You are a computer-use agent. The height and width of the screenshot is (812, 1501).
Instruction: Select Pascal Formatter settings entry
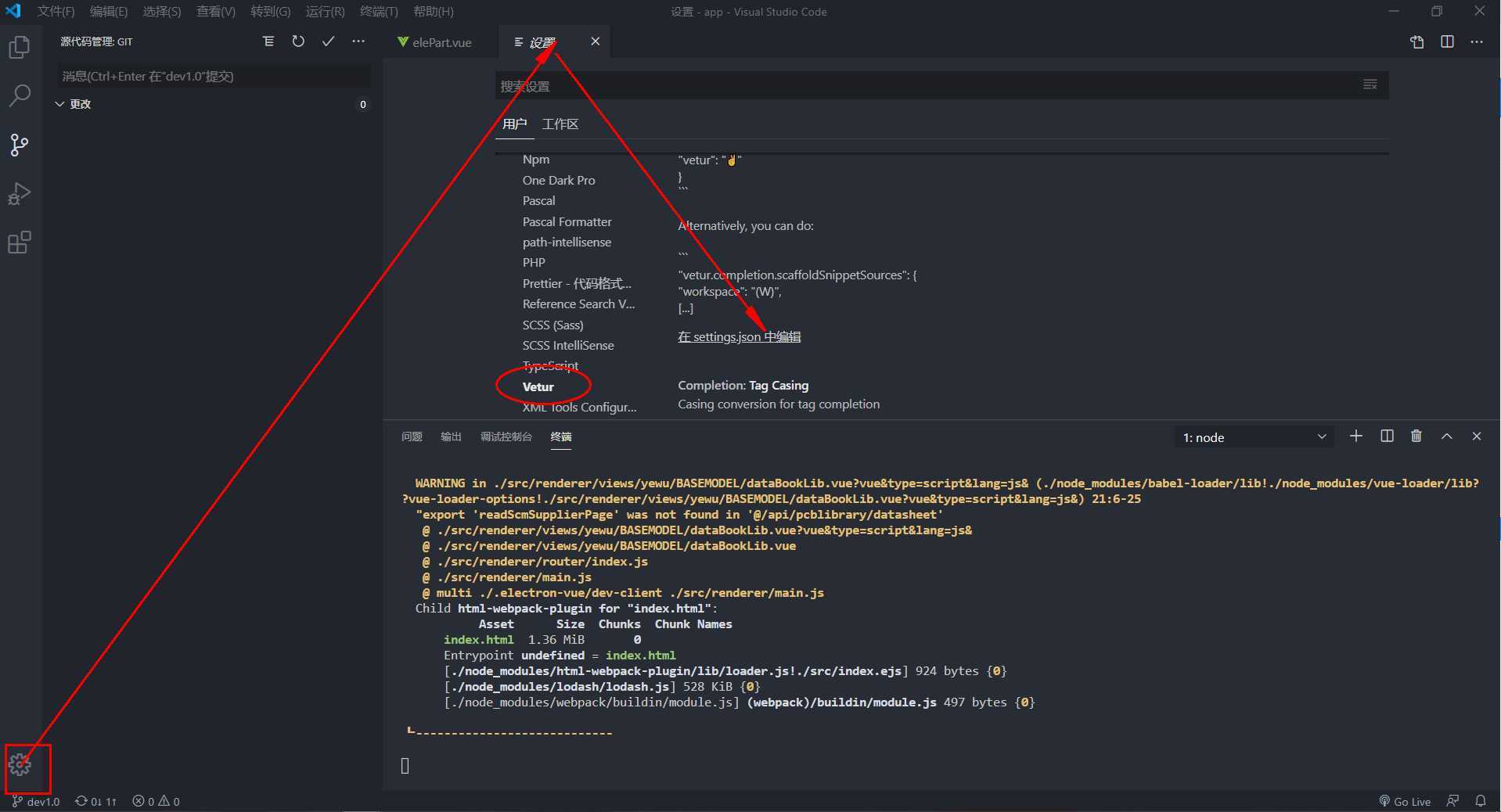click(x=567, y=221)
